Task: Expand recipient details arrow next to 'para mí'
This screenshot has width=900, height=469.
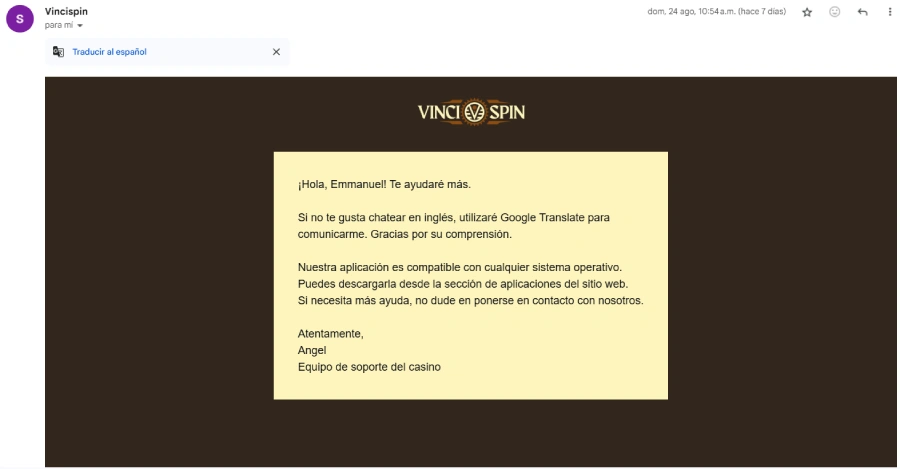Action: (x=80, y=25)
